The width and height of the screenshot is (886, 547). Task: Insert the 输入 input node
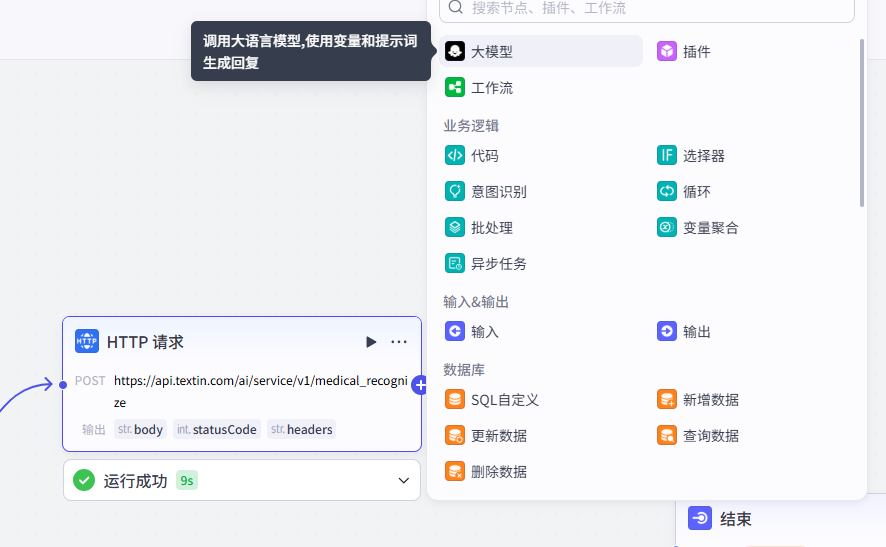[x=471, y=331]
